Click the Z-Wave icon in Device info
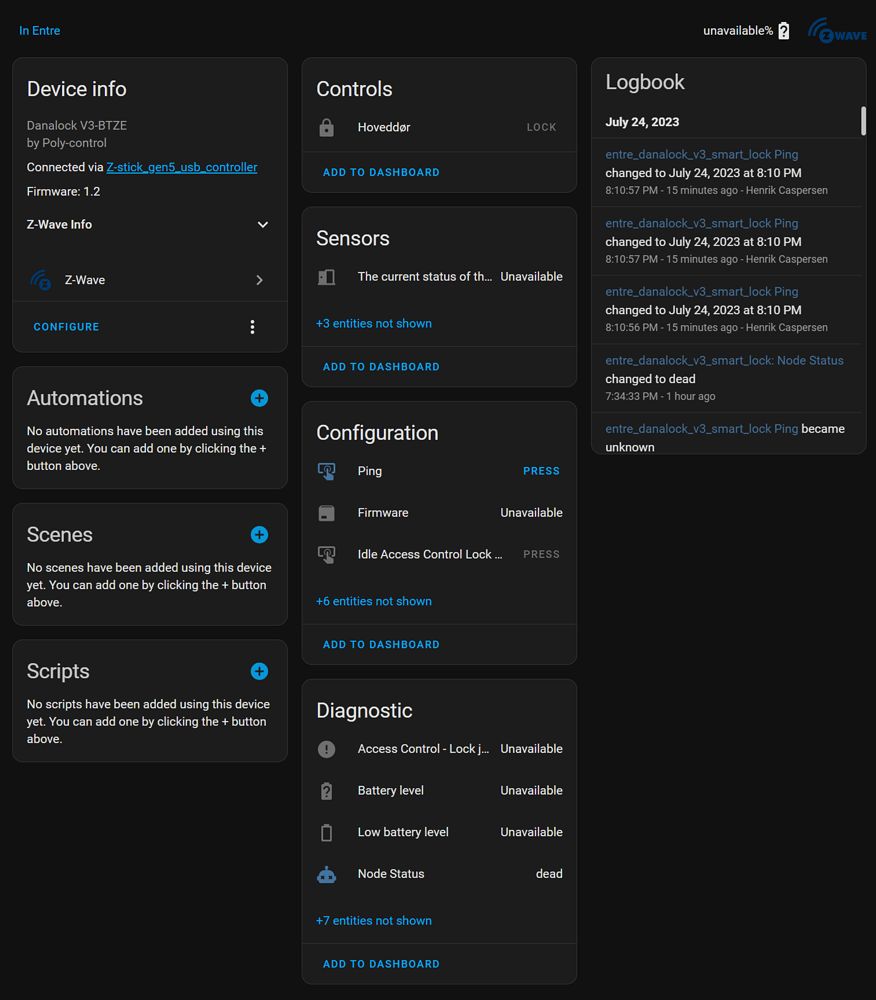The width and height of the screenshot is (876, 1000). 40,280
